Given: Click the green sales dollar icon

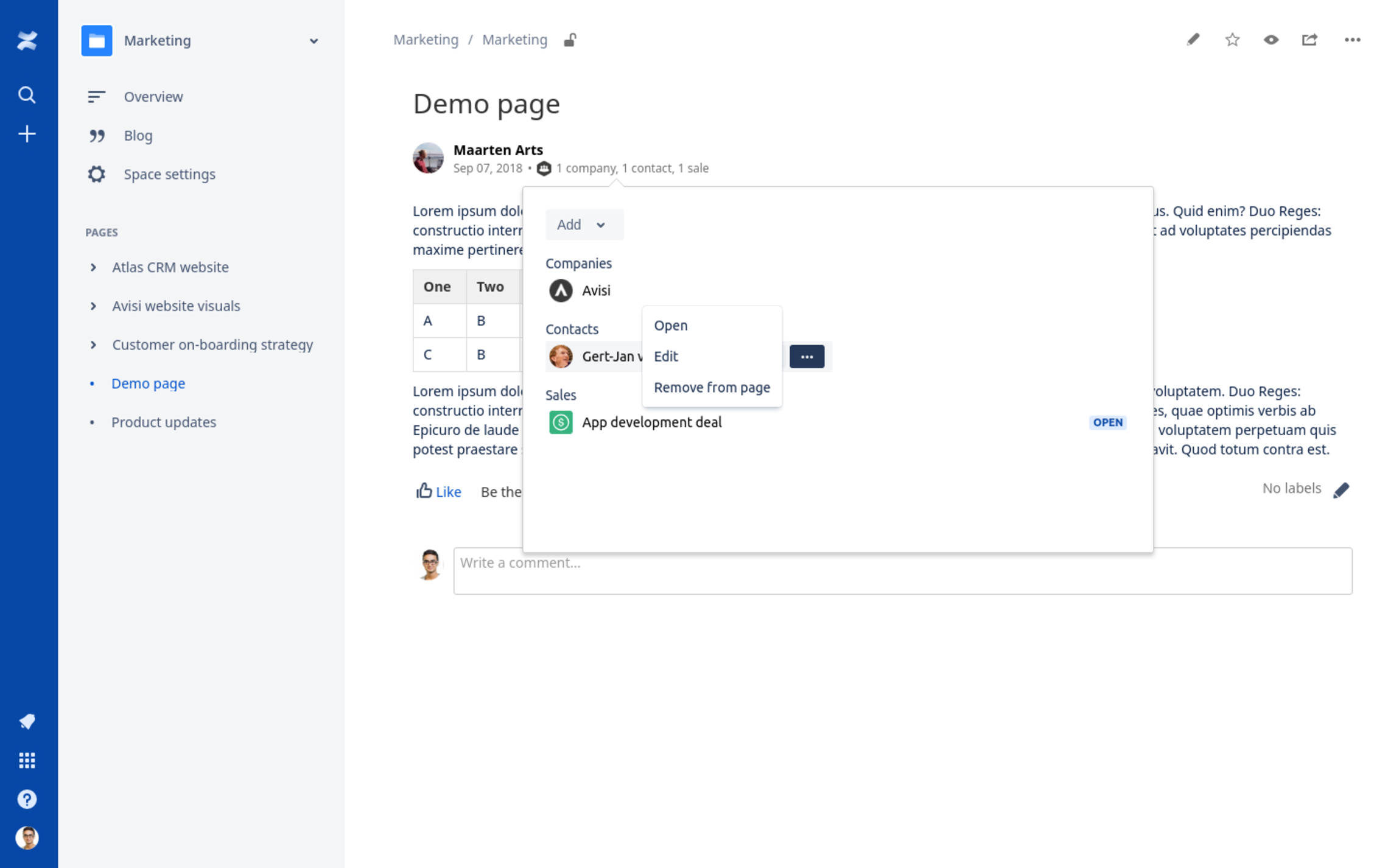Looking at the screenshot, I should pyautogui.click(x=561, y=422).
